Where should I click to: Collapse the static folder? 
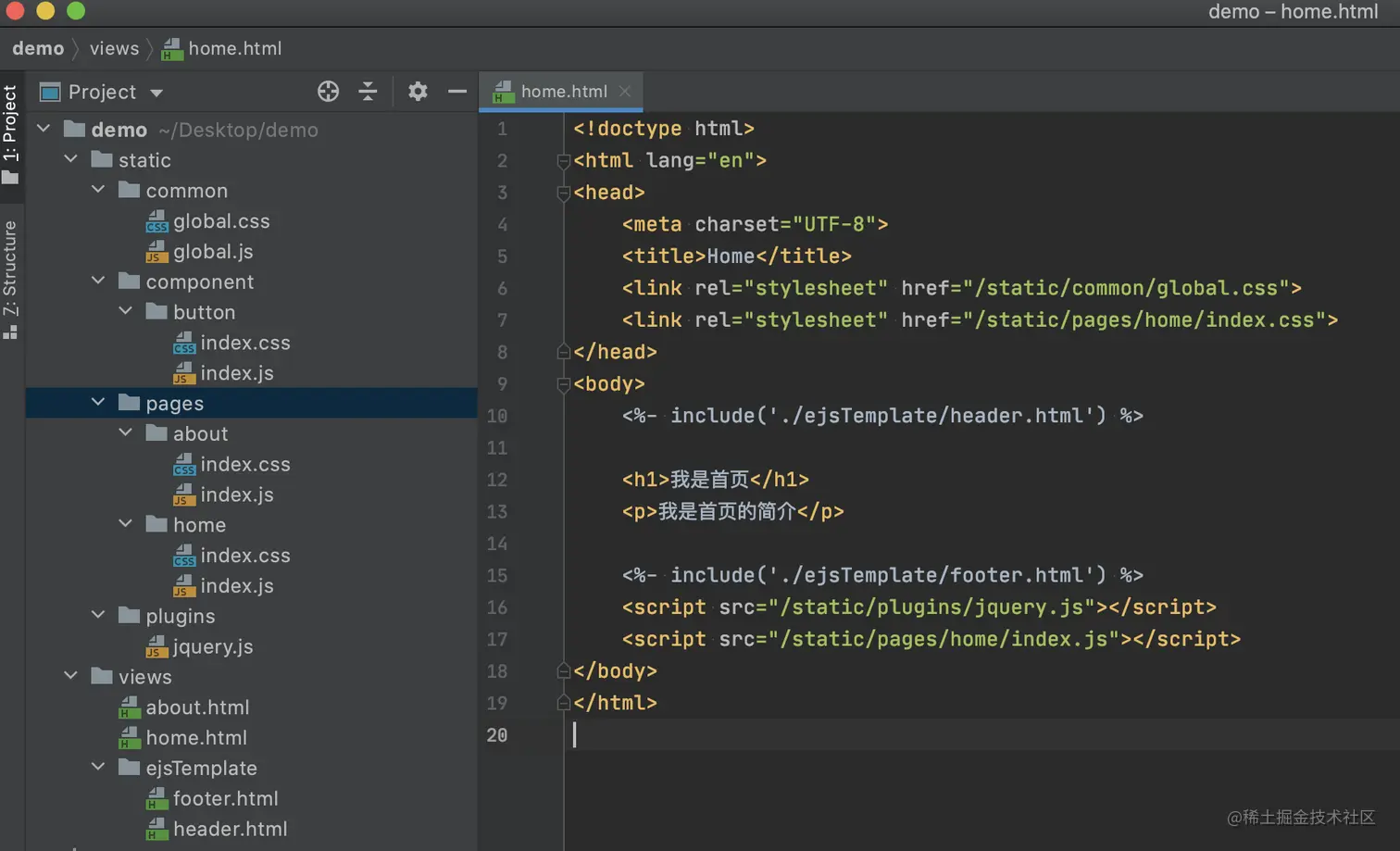71,159
